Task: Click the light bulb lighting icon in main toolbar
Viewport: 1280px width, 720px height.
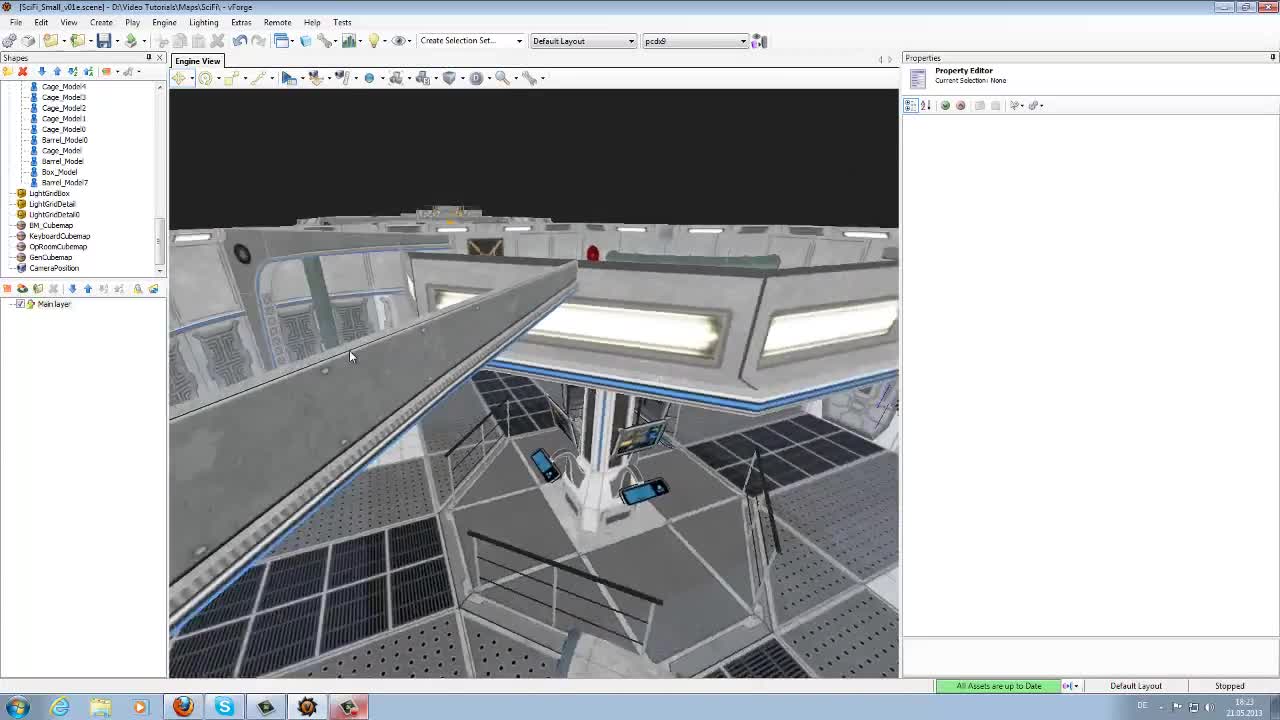Action: tap(373, 41)
